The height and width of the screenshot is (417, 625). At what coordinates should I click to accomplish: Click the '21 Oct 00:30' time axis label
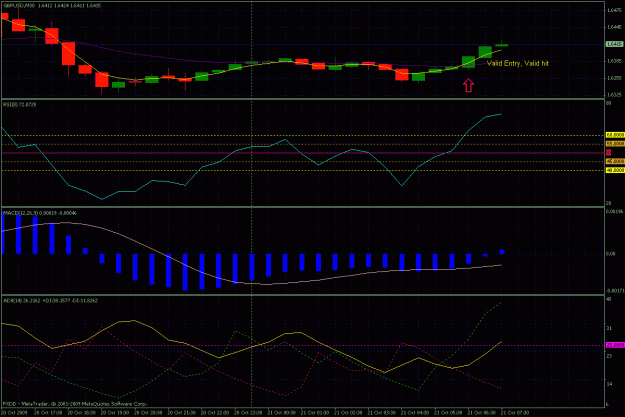coord(281,413)
